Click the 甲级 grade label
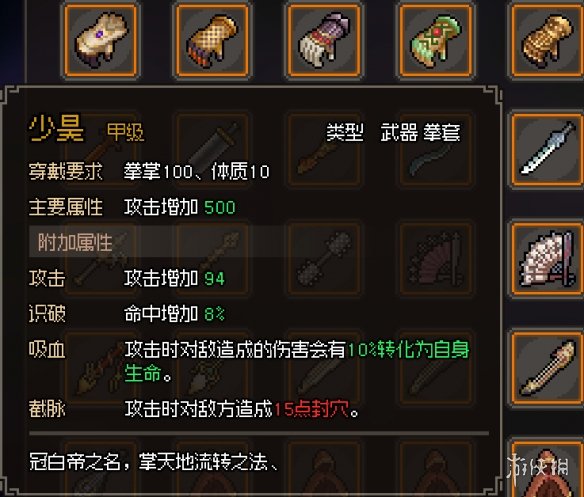This screenshot has width=584, height=497. 126,132
